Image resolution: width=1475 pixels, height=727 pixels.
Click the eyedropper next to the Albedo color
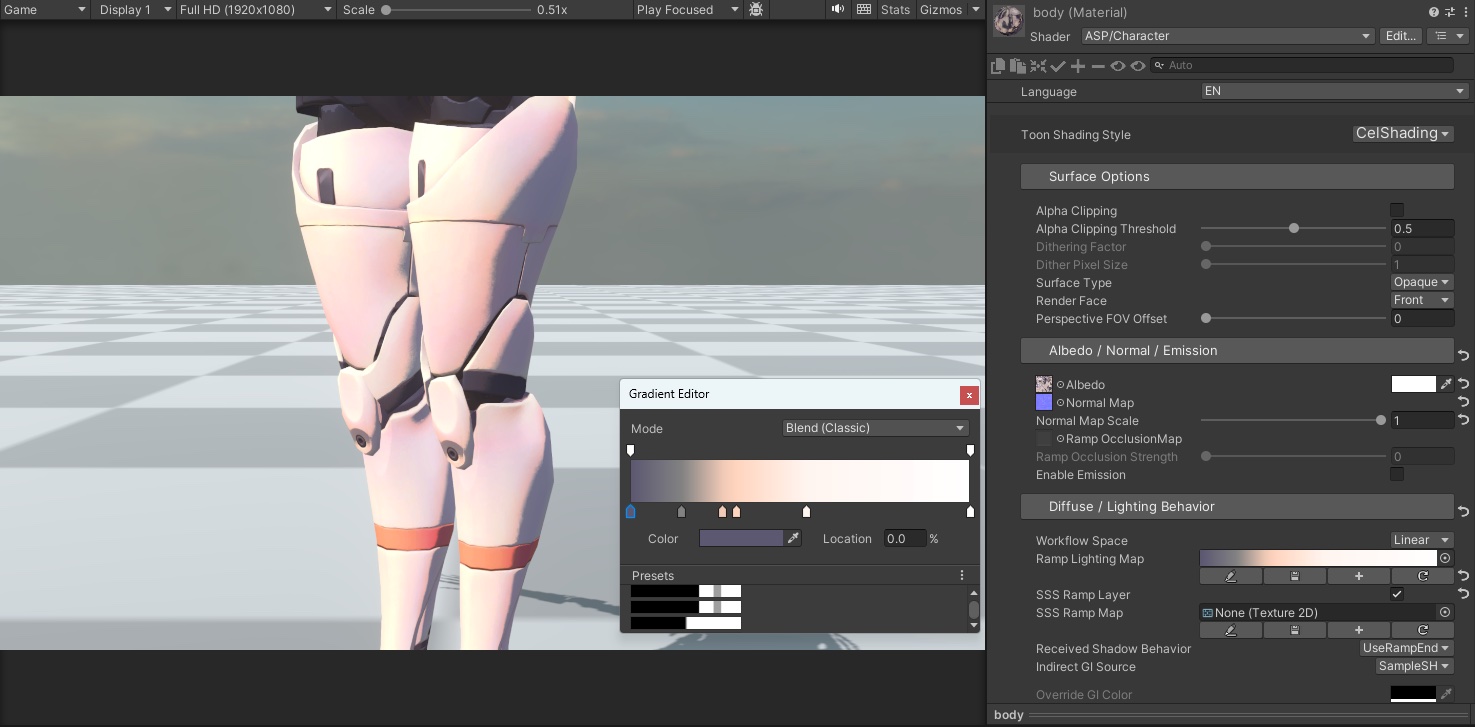pos(1445,384)
